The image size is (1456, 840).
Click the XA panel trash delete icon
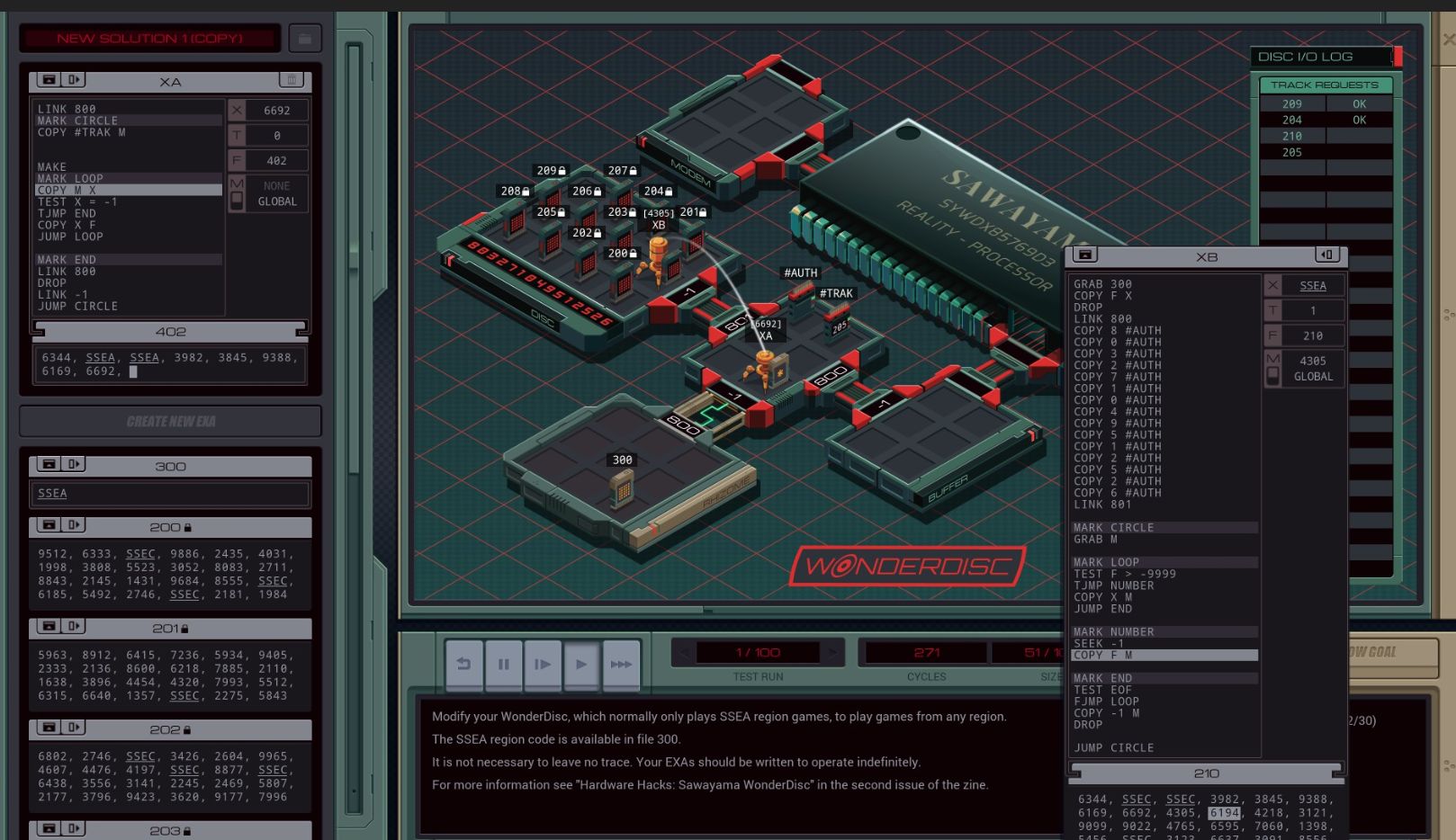click(292, 80)
